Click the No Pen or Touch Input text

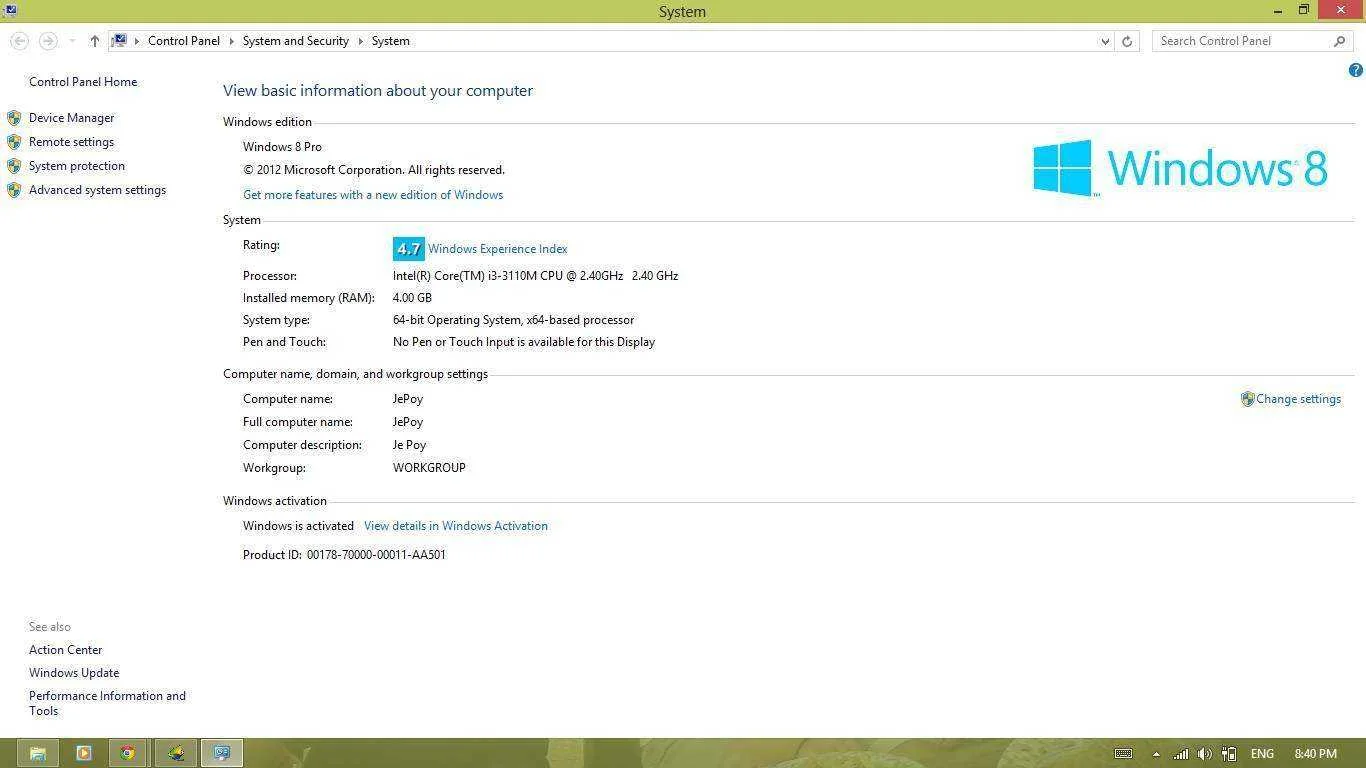coord(524,342)
